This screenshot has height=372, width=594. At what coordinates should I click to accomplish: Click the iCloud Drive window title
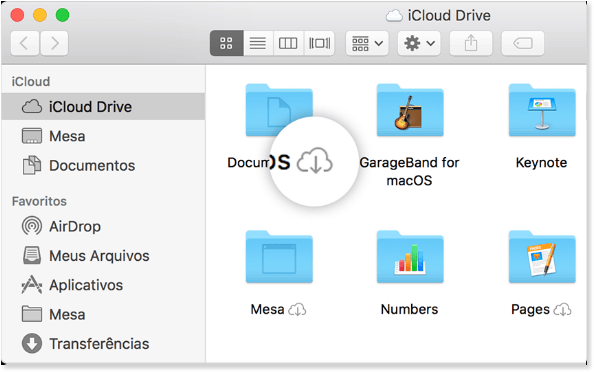449,16
